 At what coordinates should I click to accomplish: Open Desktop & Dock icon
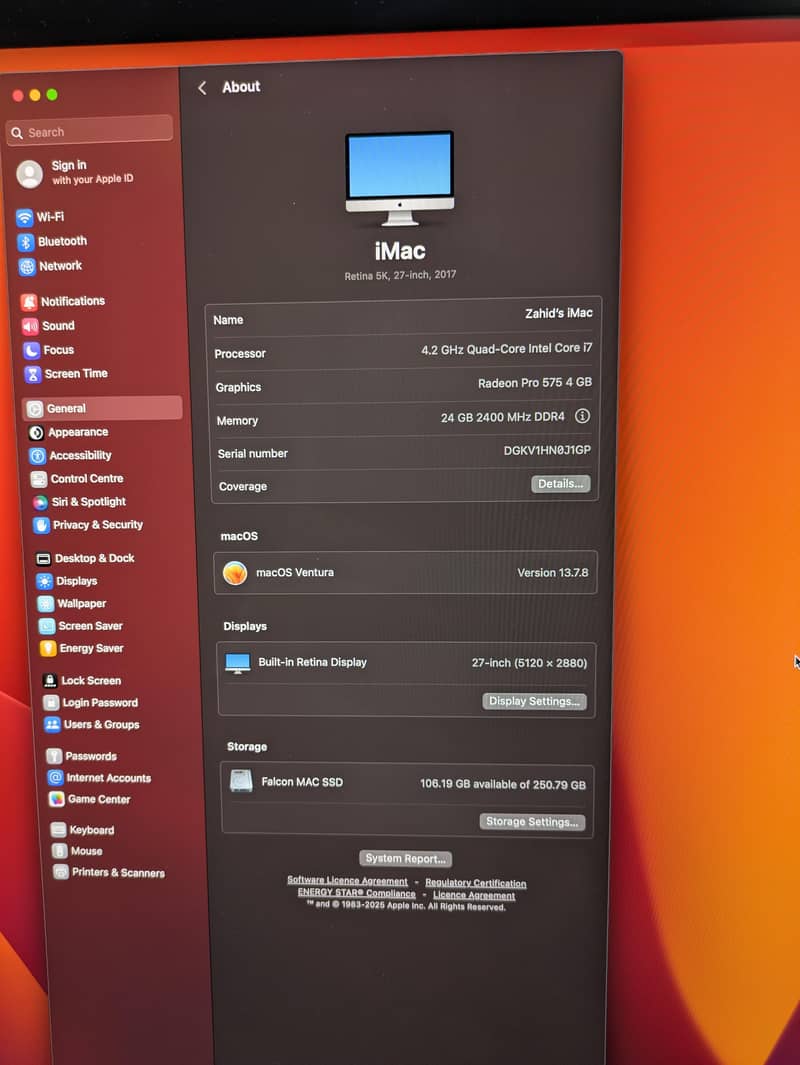pyautogui.click(x=44, y=559)
